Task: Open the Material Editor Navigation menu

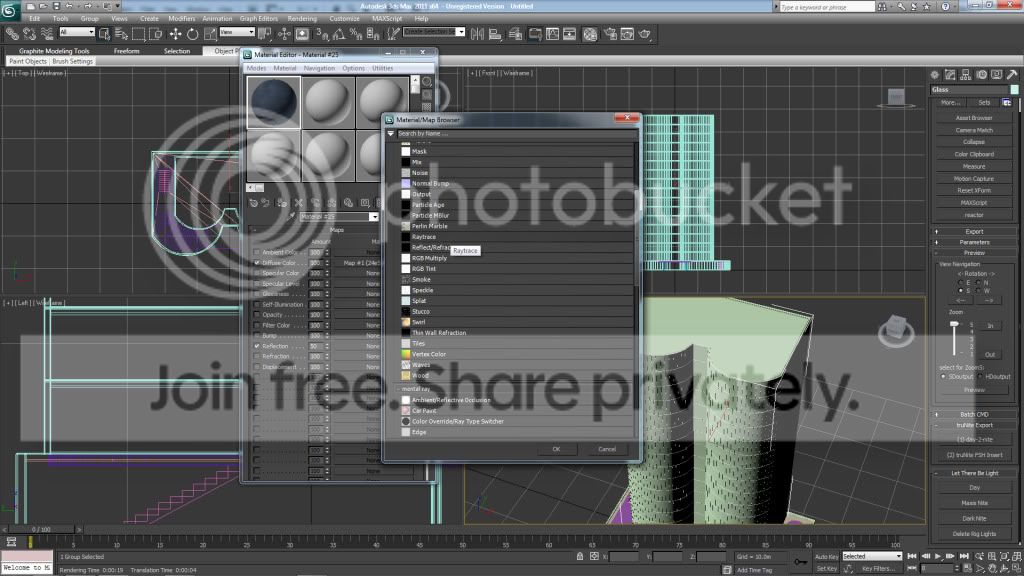Action: click(x=319, y=69)
